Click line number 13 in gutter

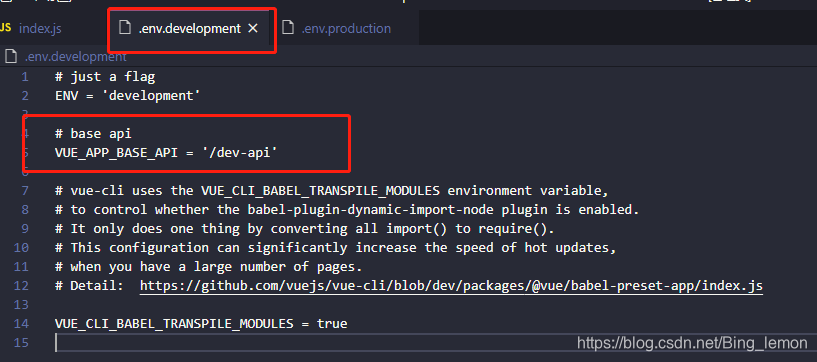point(21,304)
